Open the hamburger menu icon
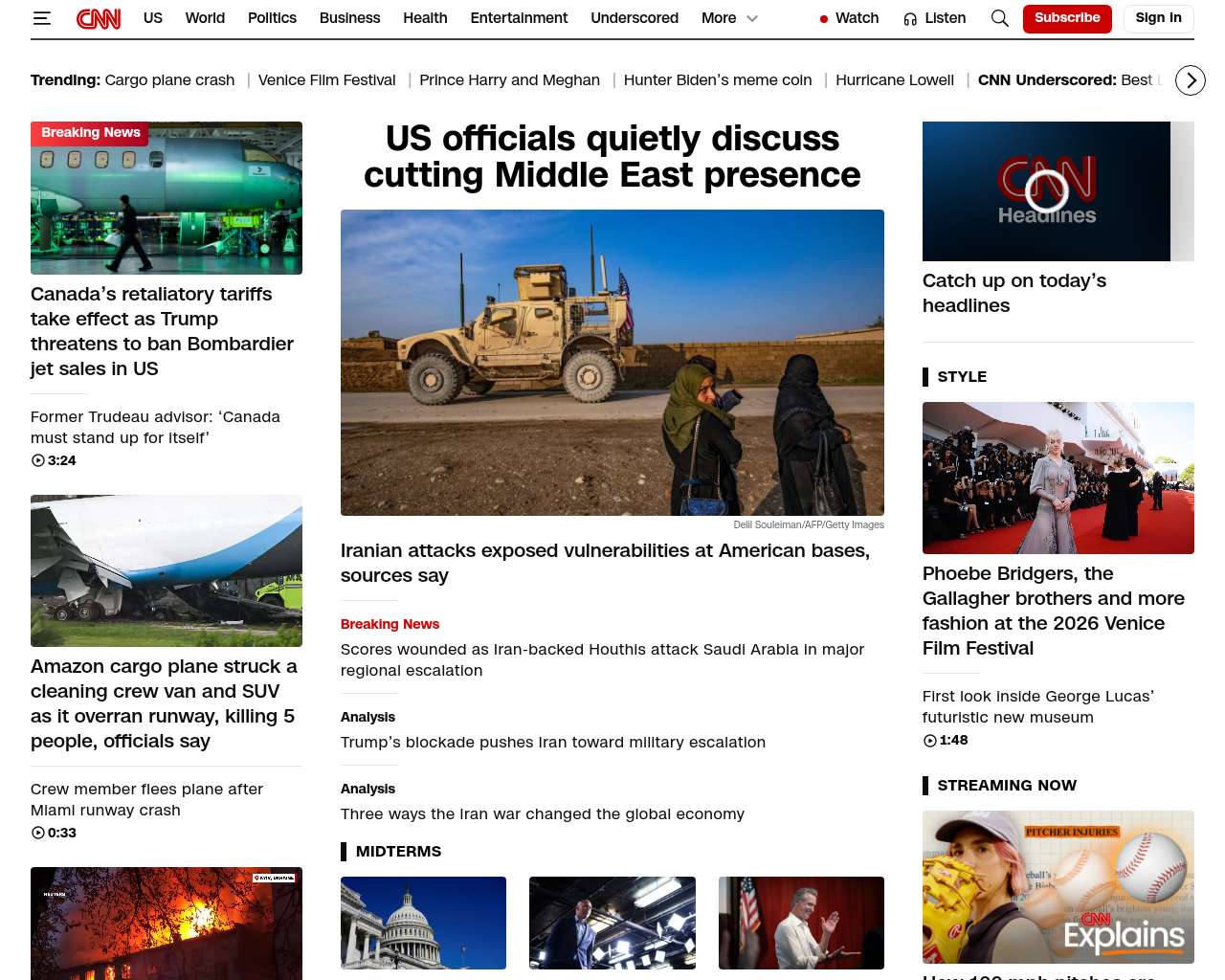1225x980 pixels. point(41,18)
